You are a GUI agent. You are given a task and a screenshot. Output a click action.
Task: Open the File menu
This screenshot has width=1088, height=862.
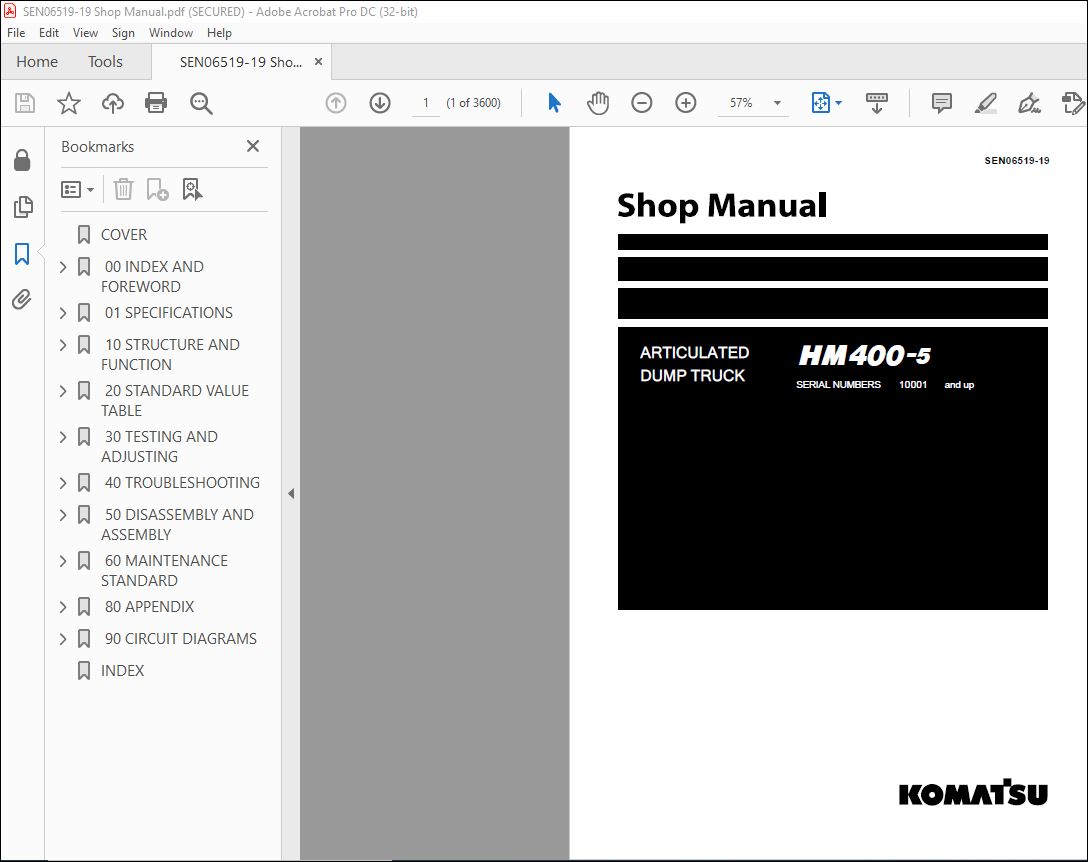[x=16, y=33]
